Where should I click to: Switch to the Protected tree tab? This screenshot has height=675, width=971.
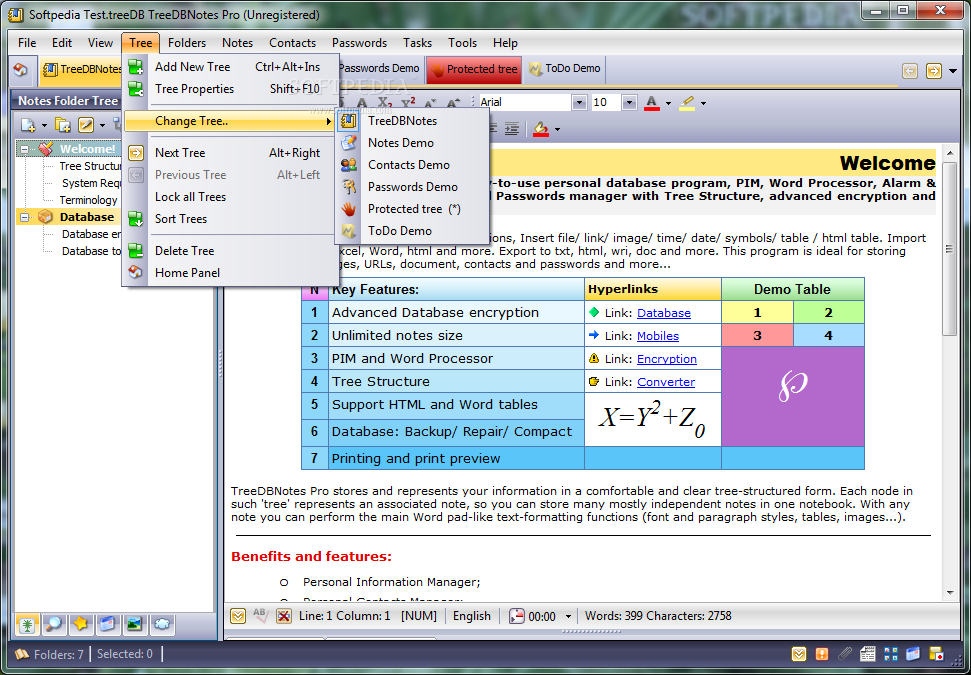[x=474, y=69]
